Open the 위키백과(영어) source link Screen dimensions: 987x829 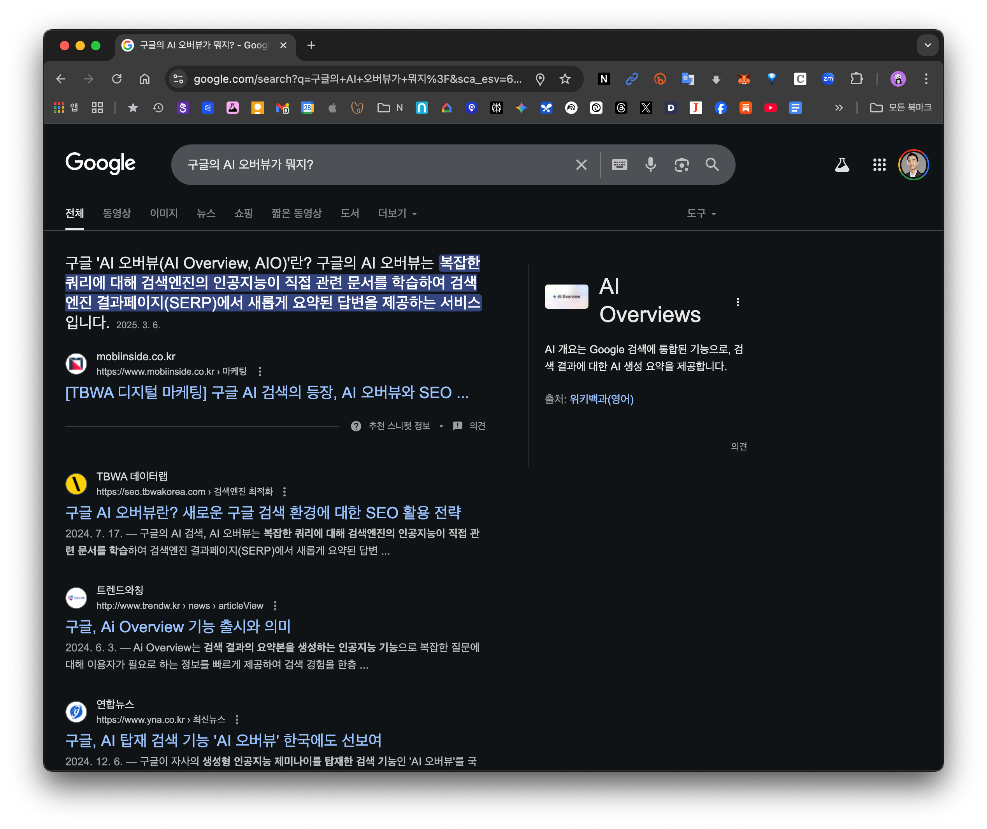[x=601, y=399]
